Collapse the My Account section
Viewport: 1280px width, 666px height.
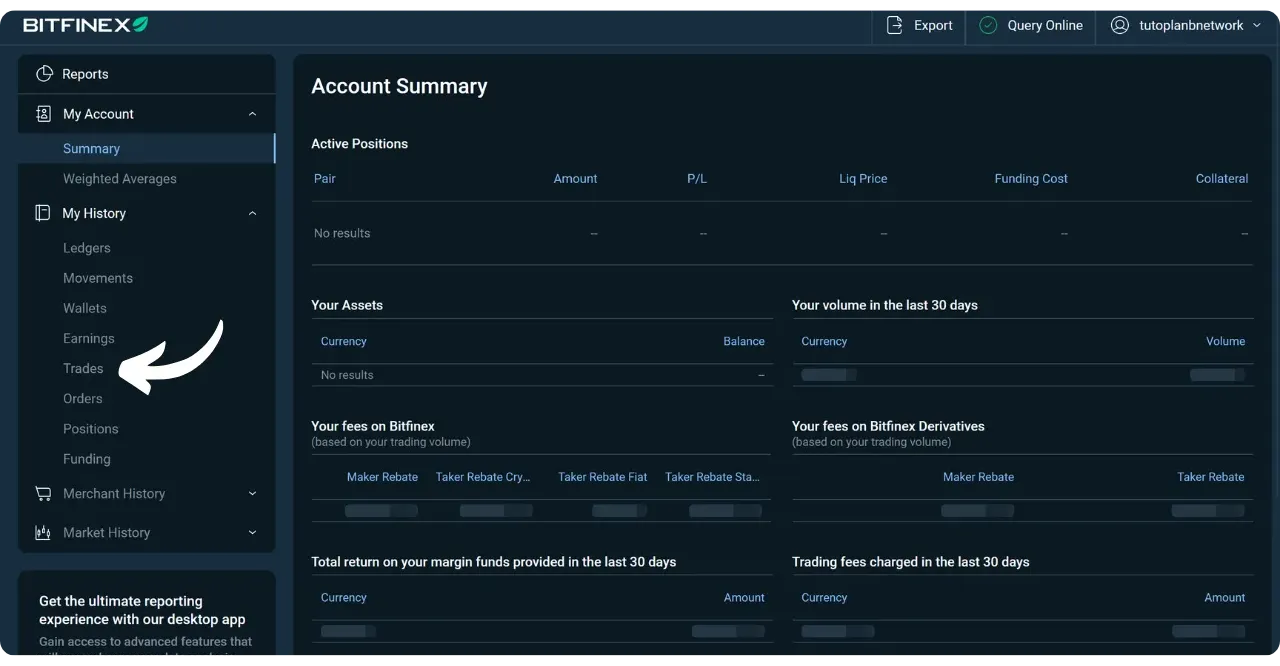252,114
